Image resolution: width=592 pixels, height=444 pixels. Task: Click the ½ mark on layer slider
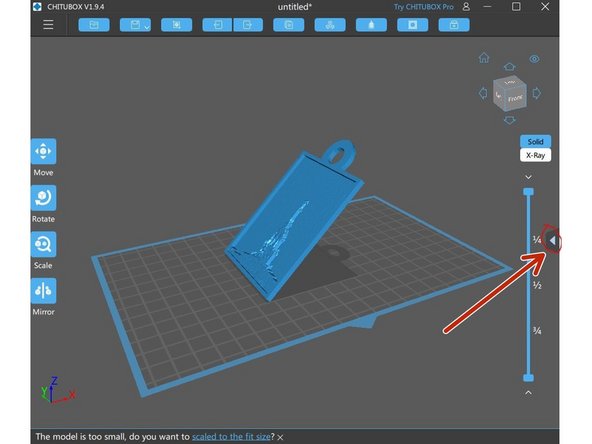(537, 285)
